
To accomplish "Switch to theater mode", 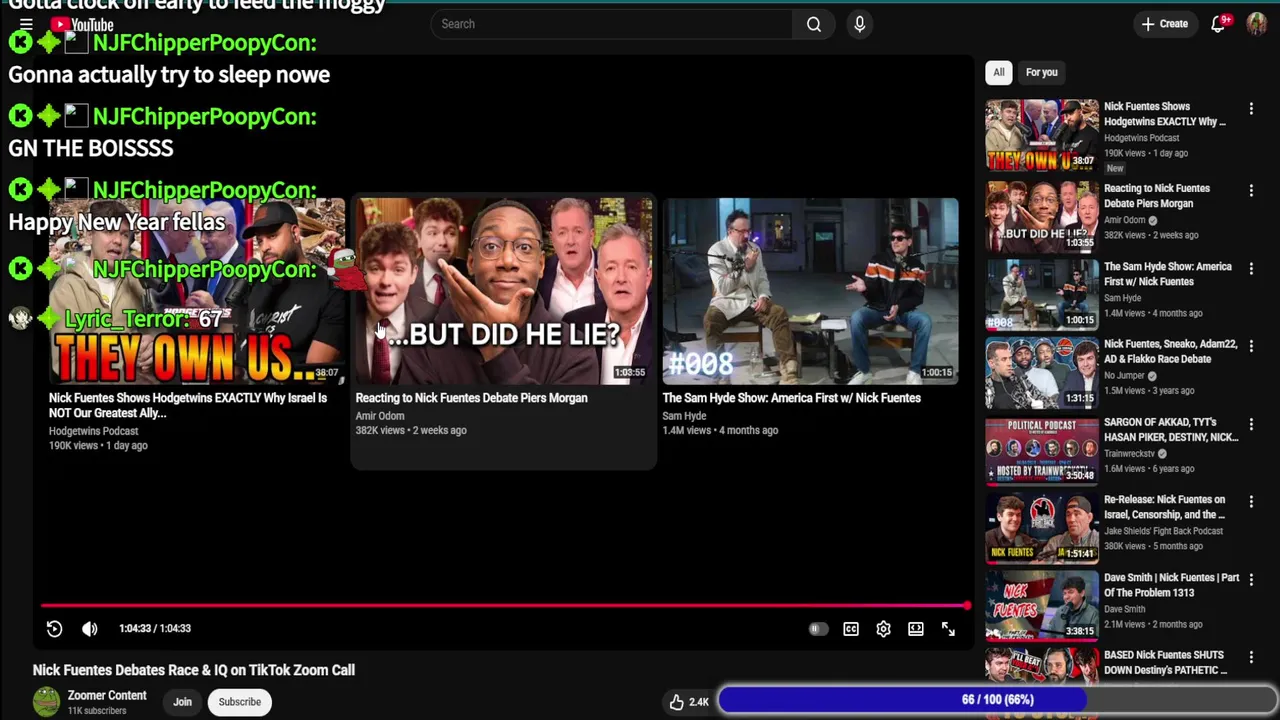I will pyautogui.click(x=916, y=629).
